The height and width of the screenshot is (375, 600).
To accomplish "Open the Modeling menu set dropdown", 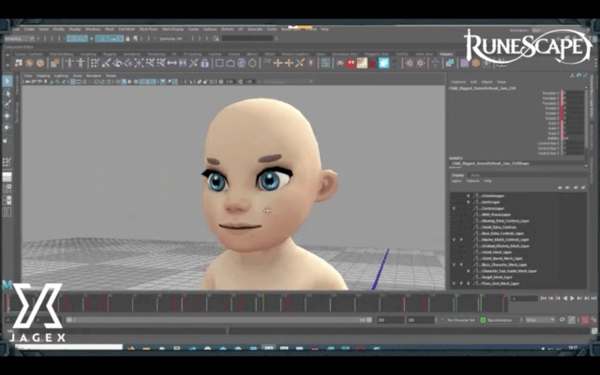I will [19, 39].
